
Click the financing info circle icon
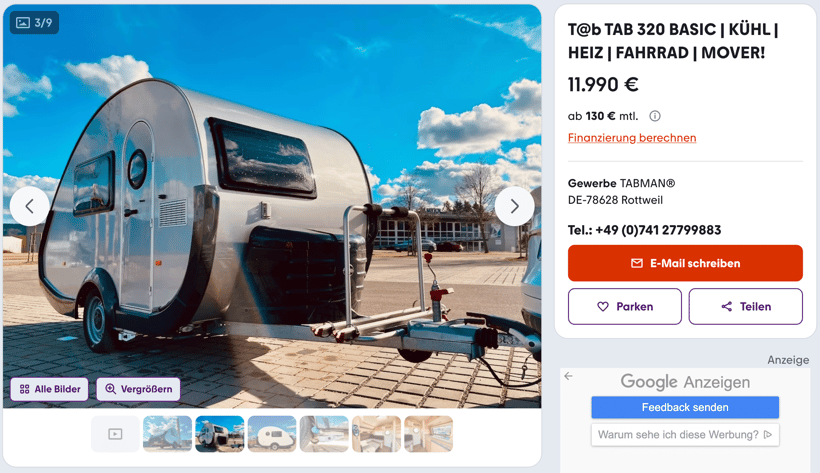(x=655, y=116)
